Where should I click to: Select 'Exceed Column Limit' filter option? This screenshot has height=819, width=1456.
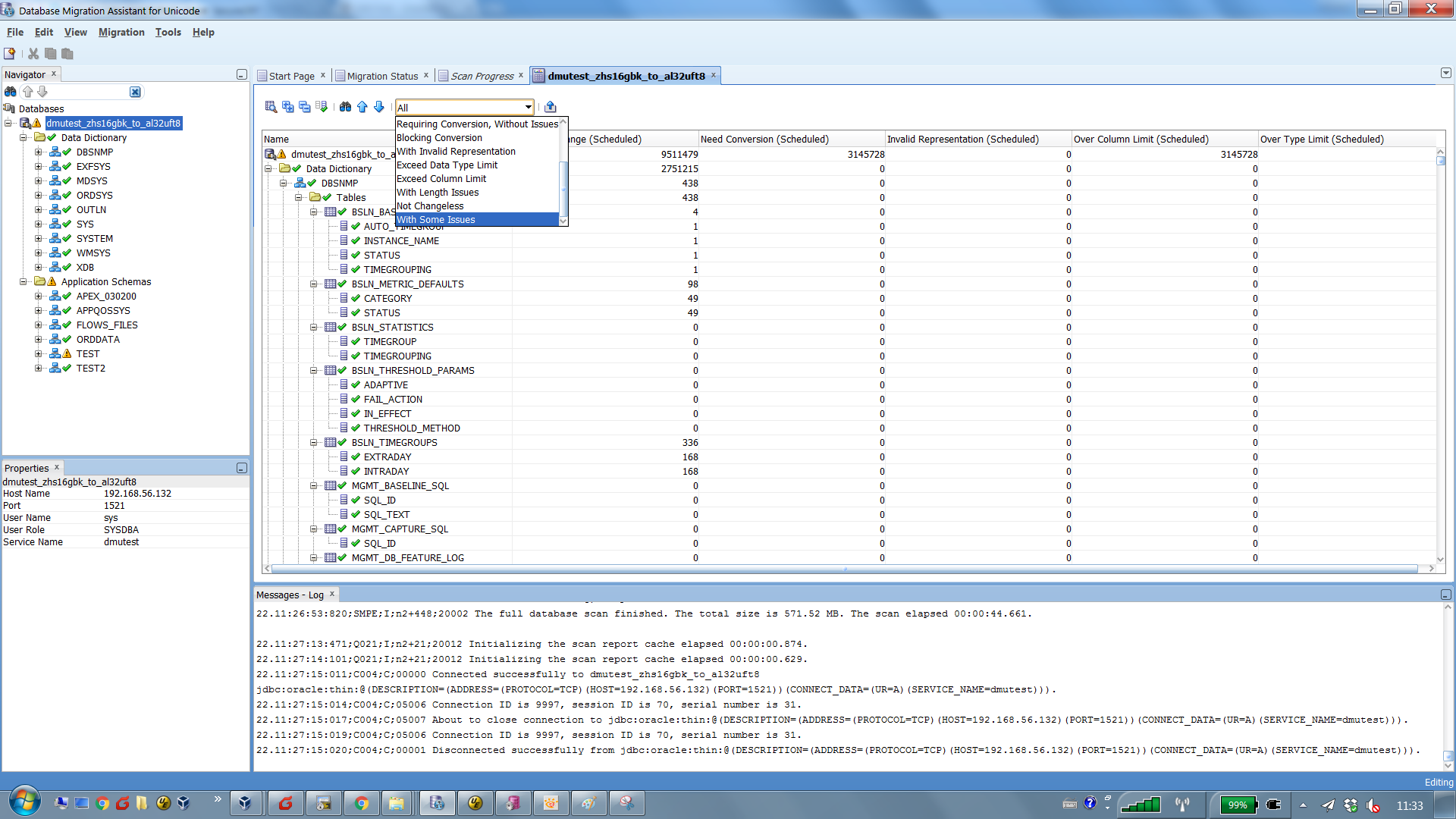(x=477, y=179)
